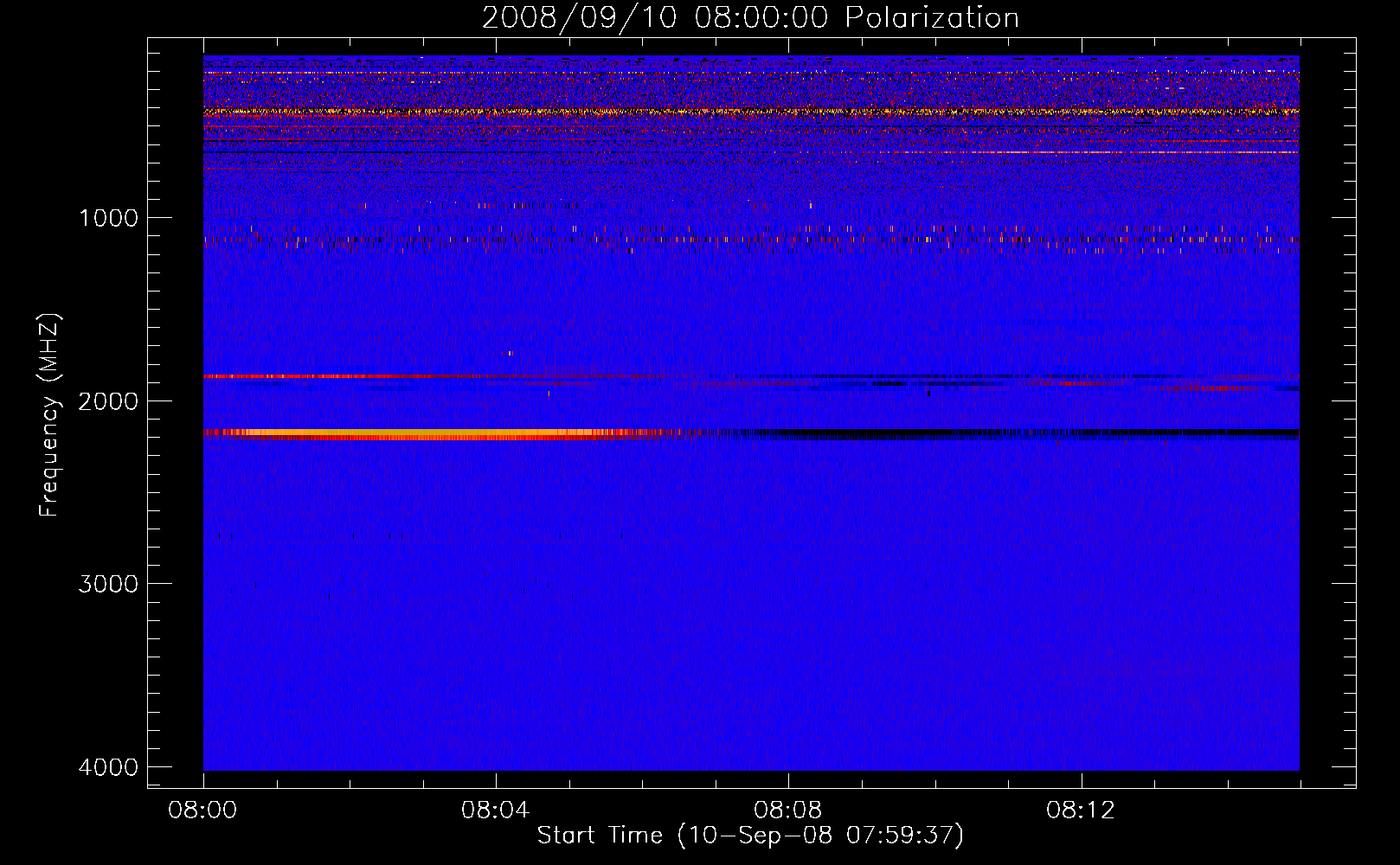The height and width of the screenshot is (865, 1400).
Task: Click the 'Start Time (10-Sep-08 07:59:37)' label
Action: click(750, 836)
